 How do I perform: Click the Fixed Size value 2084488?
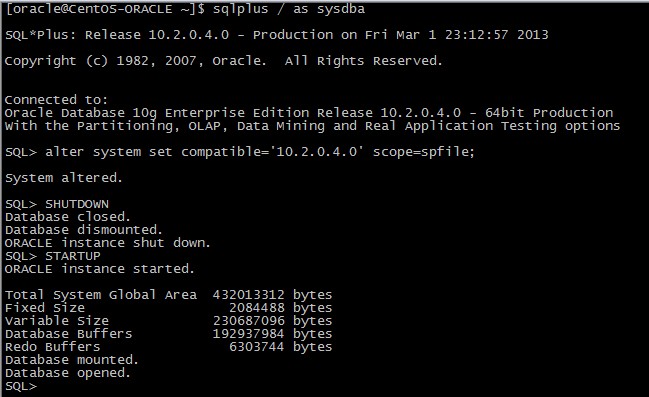coord(257,308)
